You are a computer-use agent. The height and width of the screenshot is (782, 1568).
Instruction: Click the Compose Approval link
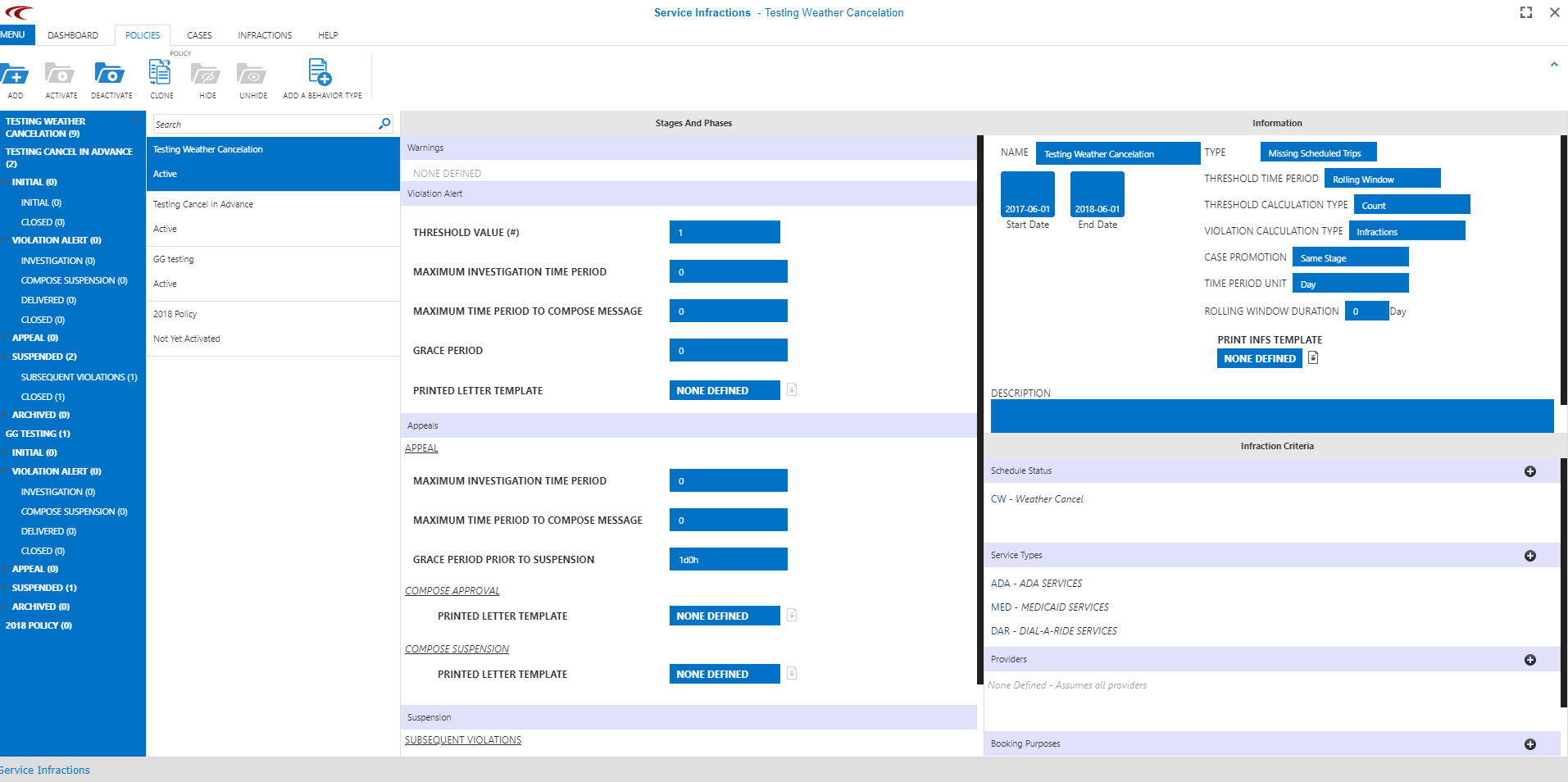pyautogui.click(x=452, y=591)
